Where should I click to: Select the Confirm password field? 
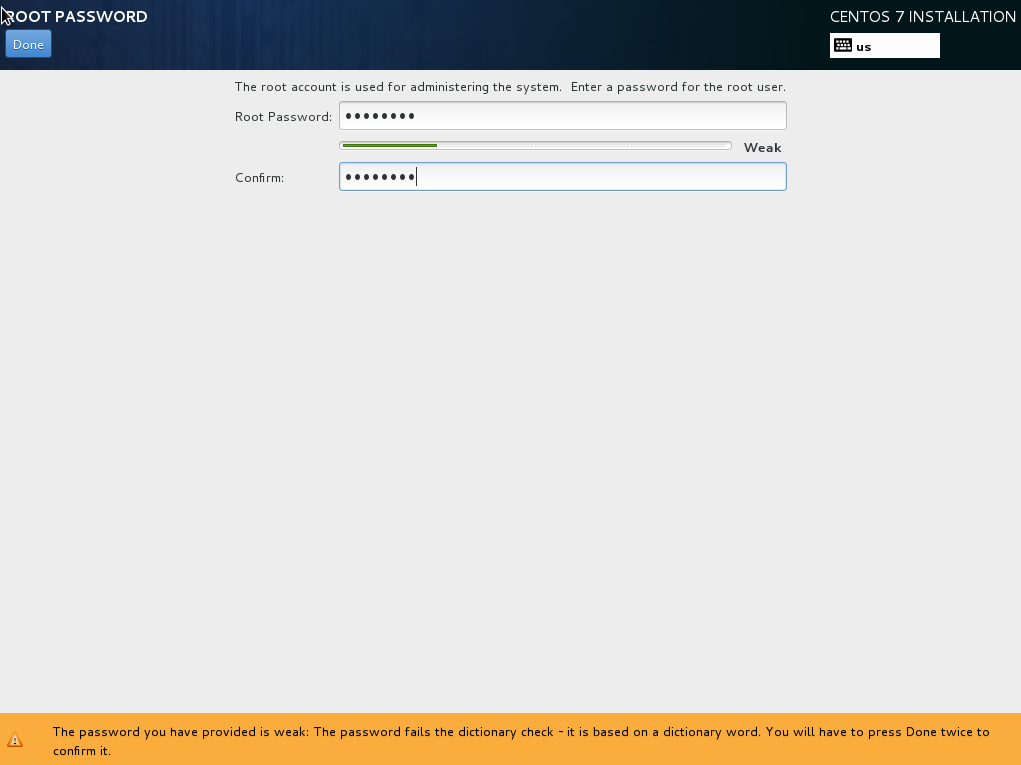click(562, 176)
